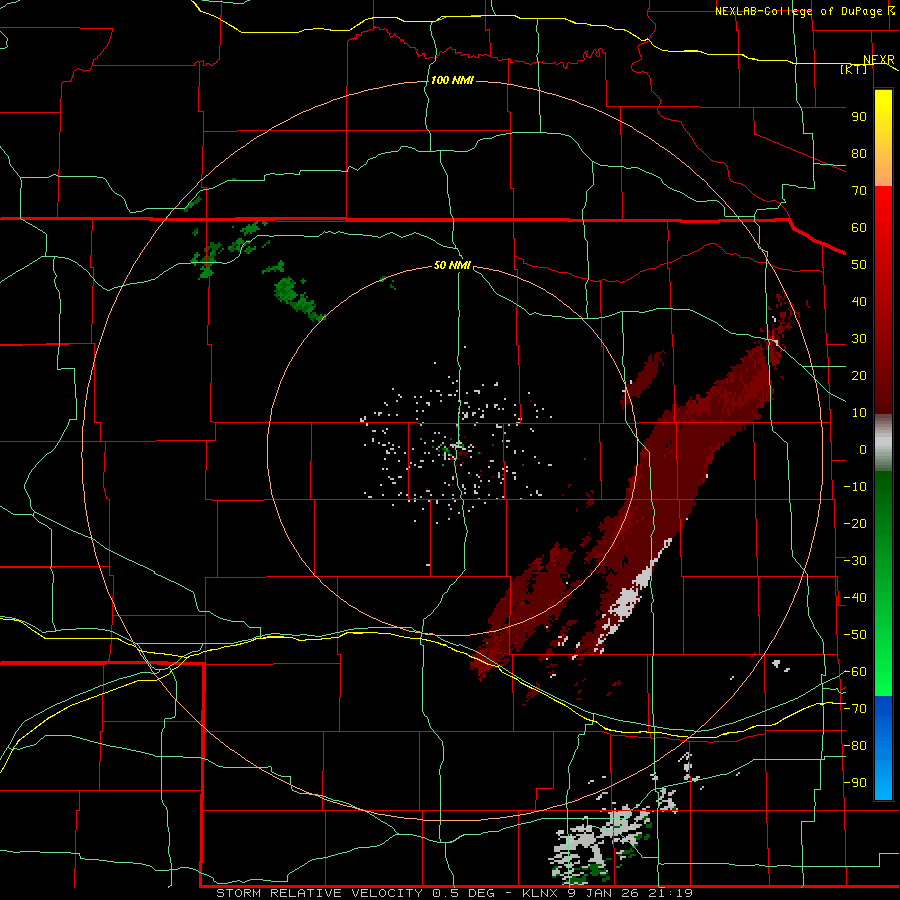Click the "21:19" timestamp in the caption
The image size is (900, 900).
coord(671,893)
